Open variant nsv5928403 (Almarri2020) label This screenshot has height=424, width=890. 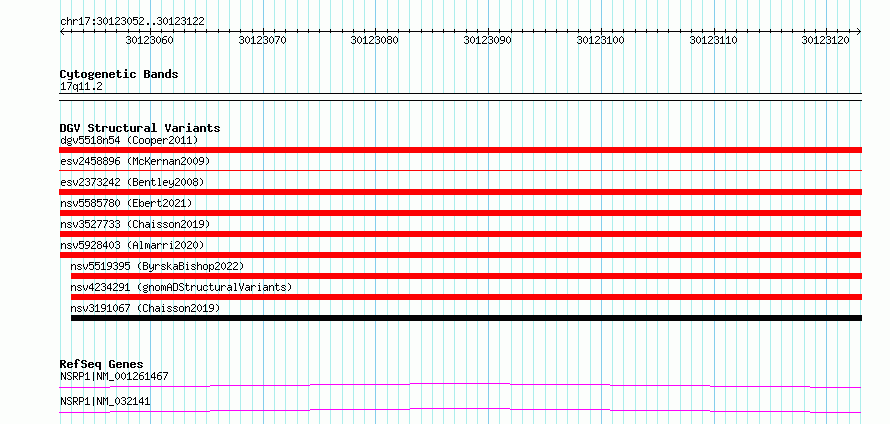[x=132, y=245]
